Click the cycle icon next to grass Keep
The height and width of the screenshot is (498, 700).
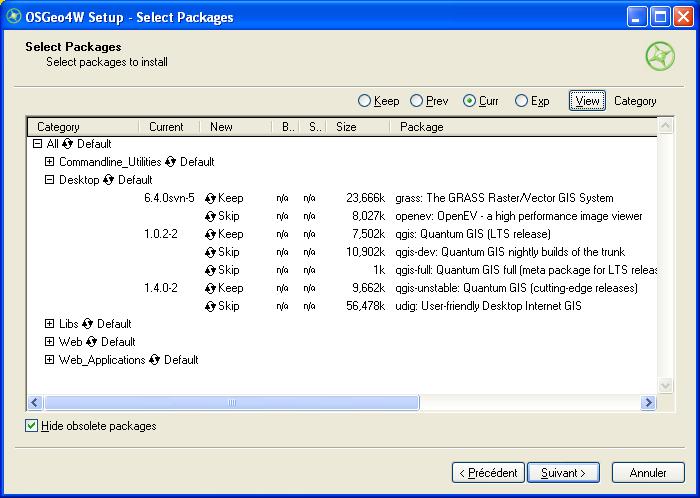click(x=210, y=198)
